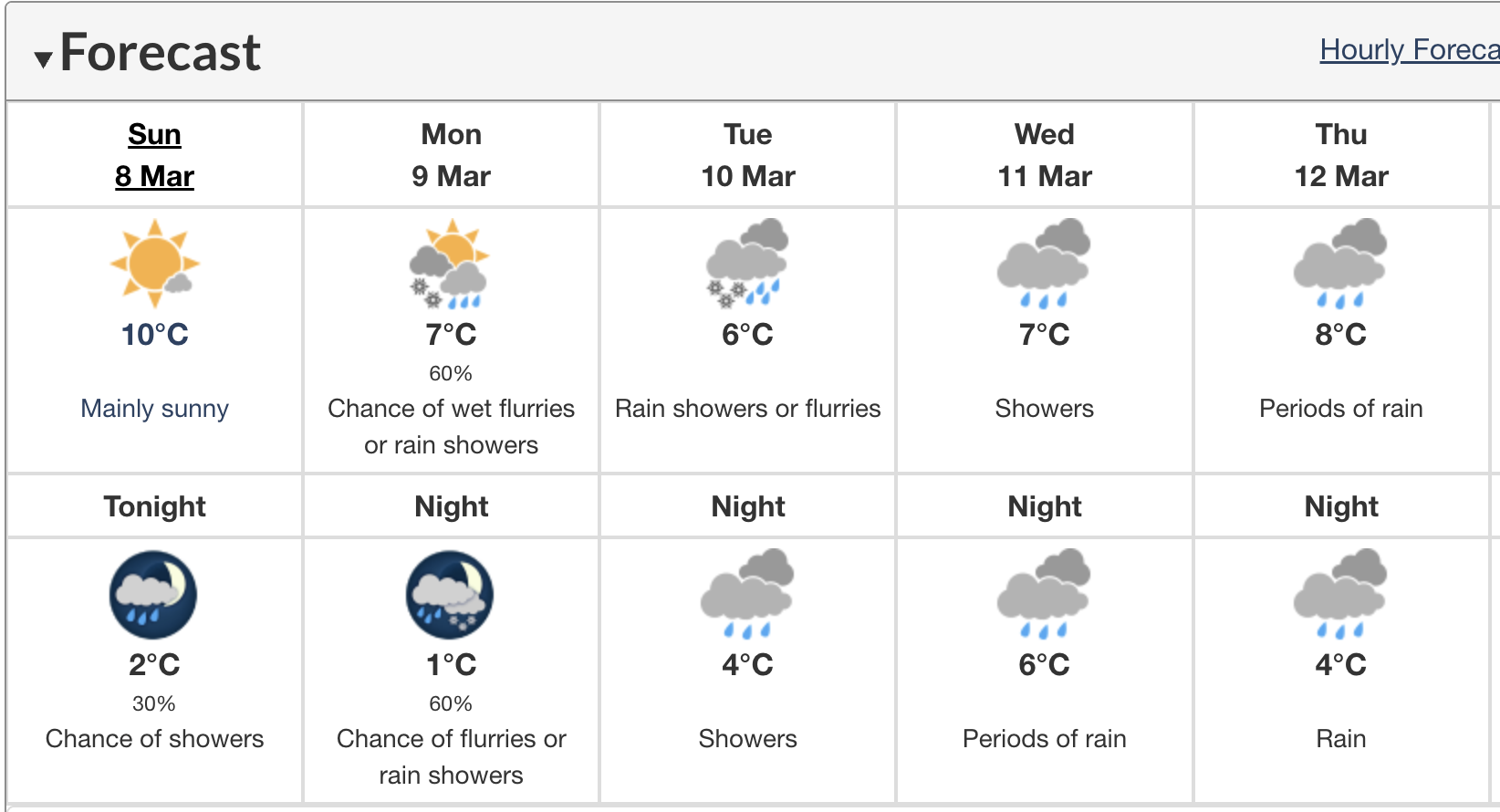Select the Thu 12 Mar column header
Image resolution: width=1500 pixels, height=812 pixels.
pos(1340,155)
